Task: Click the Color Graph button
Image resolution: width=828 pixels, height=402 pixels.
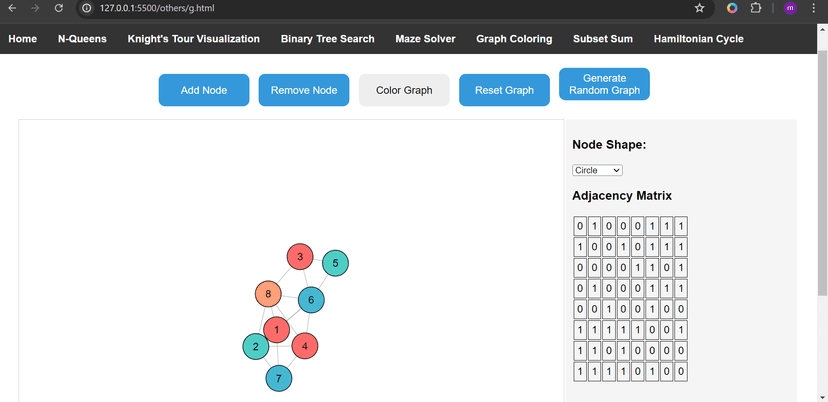Action: coord(404,90)
